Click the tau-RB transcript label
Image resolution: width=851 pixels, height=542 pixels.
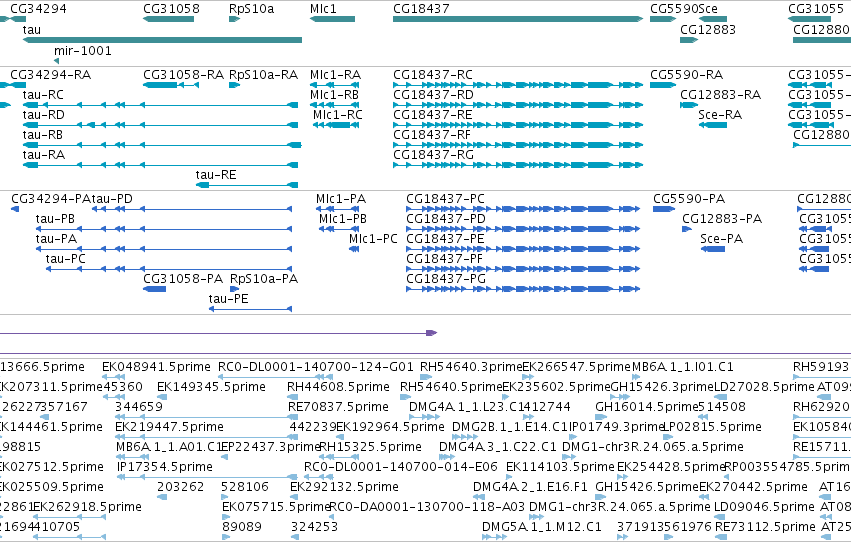coord(43,135)
